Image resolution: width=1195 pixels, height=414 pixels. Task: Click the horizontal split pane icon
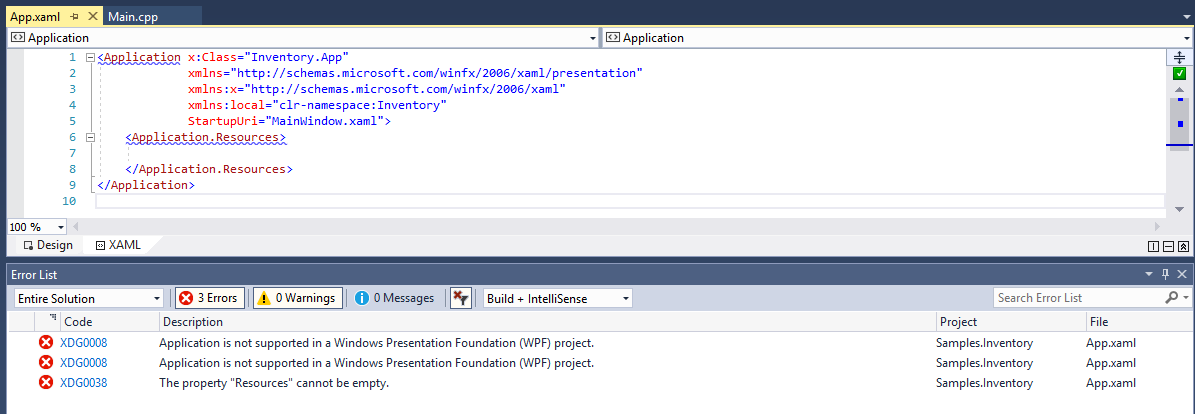pyautogui.click(x=1168, y=246)
